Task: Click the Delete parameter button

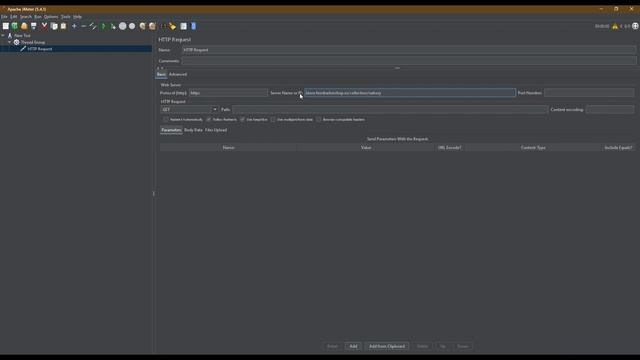Action: [x=422, y=346]
